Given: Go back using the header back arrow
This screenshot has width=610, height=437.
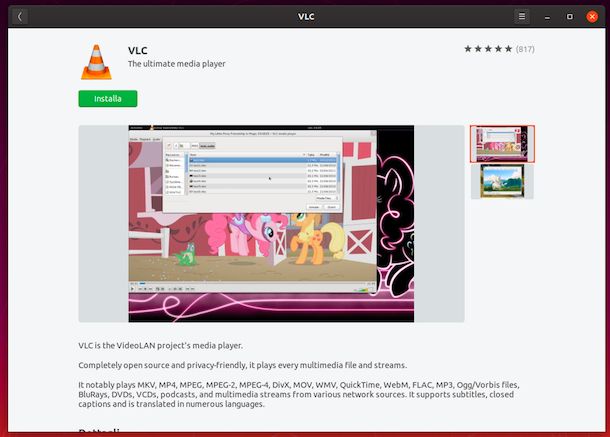Looking at the screenshot, I should tap(20, 17).
